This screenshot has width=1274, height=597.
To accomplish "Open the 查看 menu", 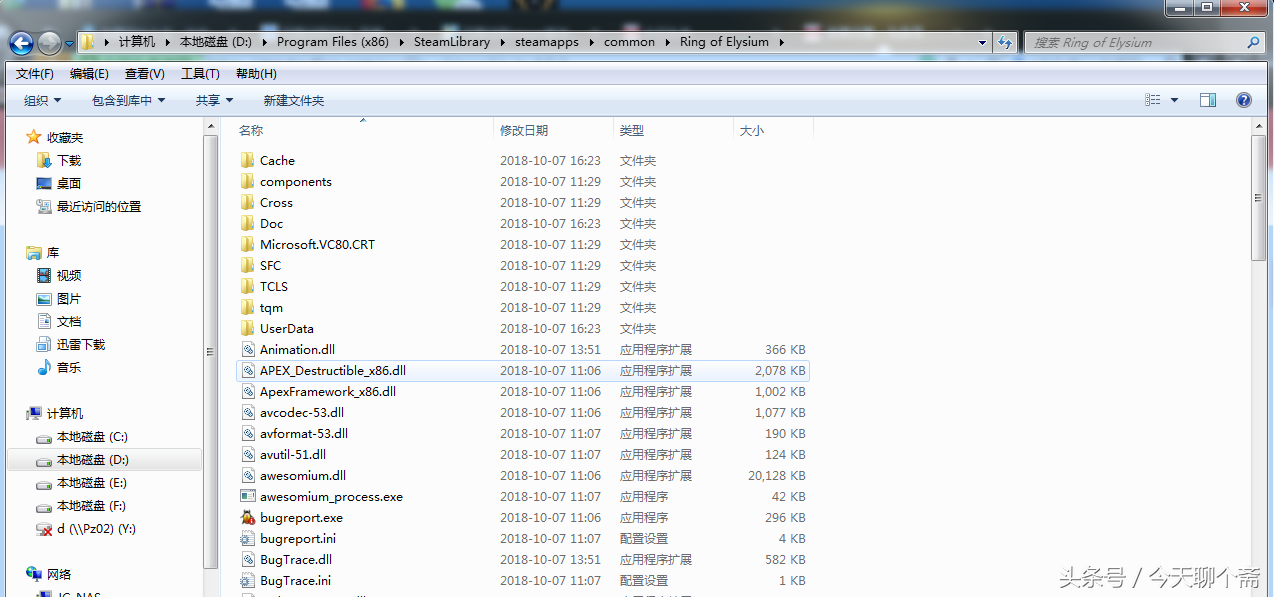I will (143, 73).
